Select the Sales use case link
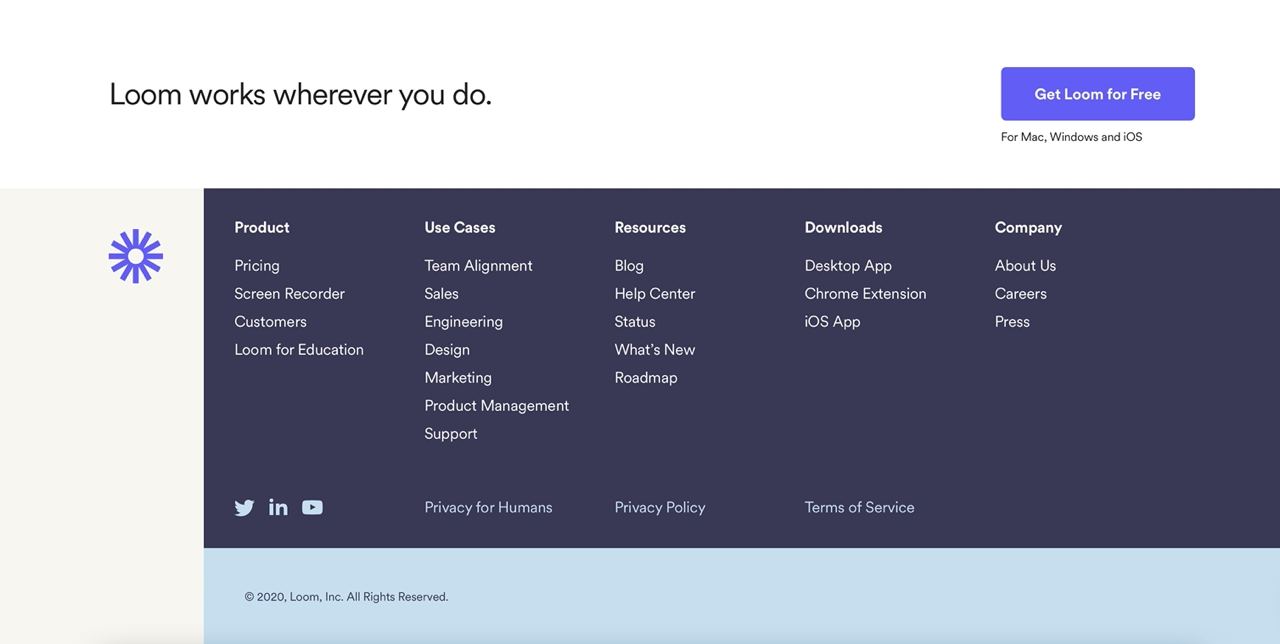The image size is (1280, 644). (441, 293)
